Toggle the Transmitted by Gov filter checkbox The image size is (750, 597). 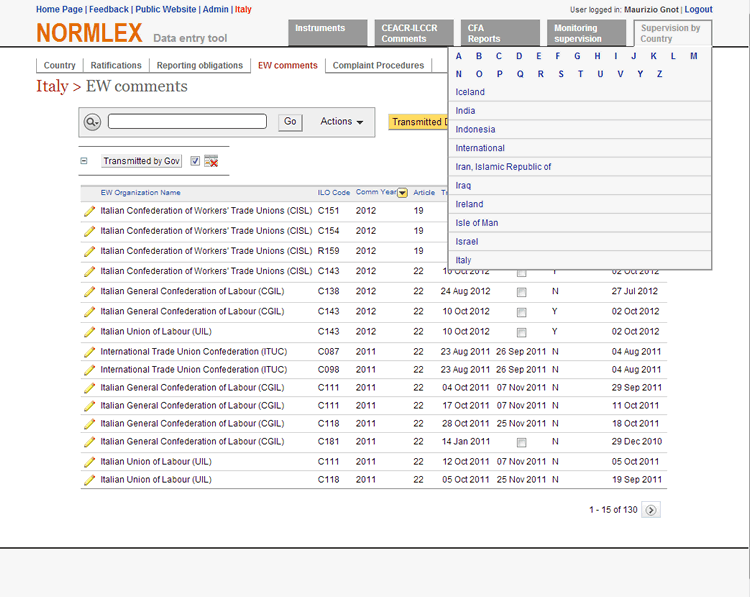click(x=195, y=161)
